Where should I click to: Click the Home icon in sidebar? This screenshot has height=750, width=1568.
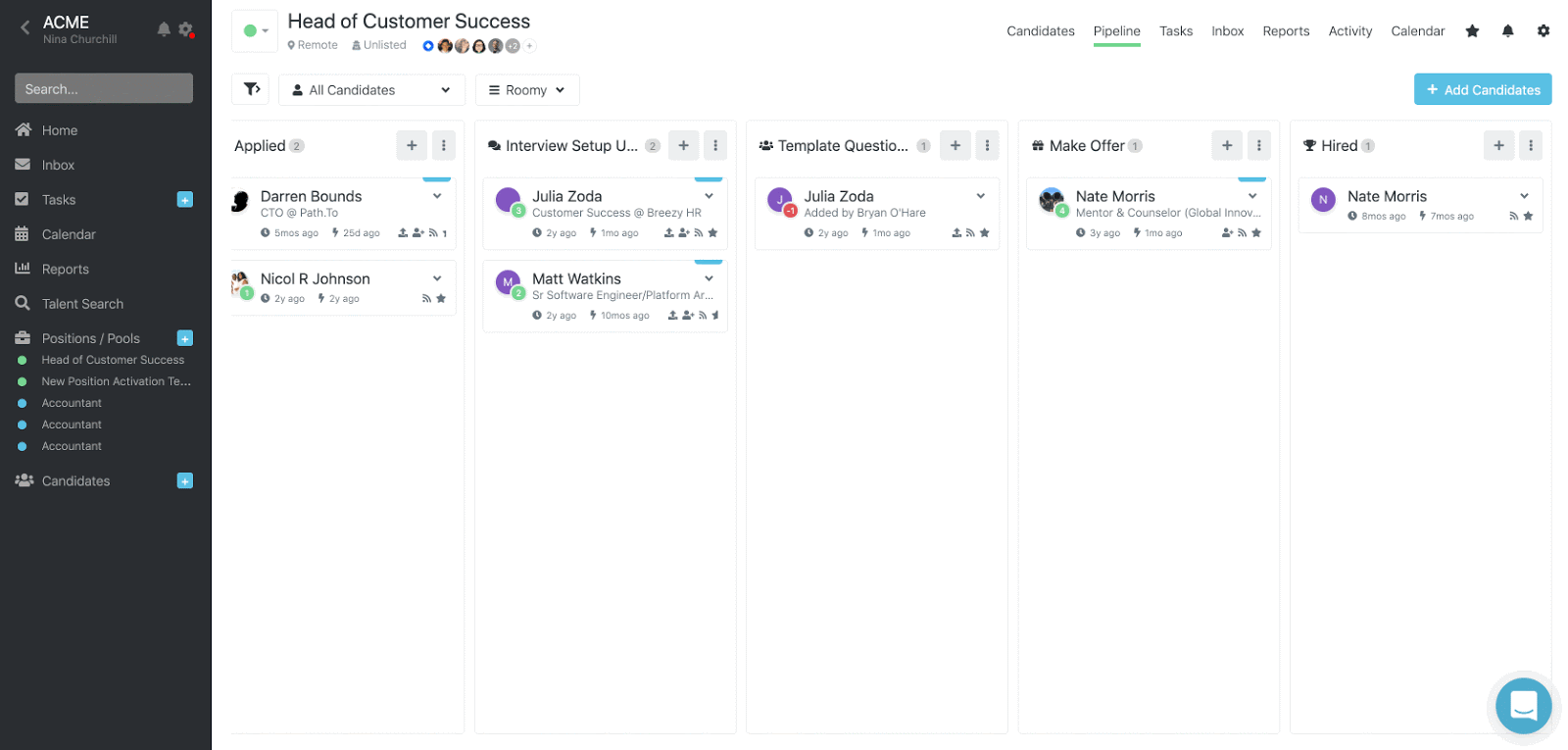tap(24, 129)
